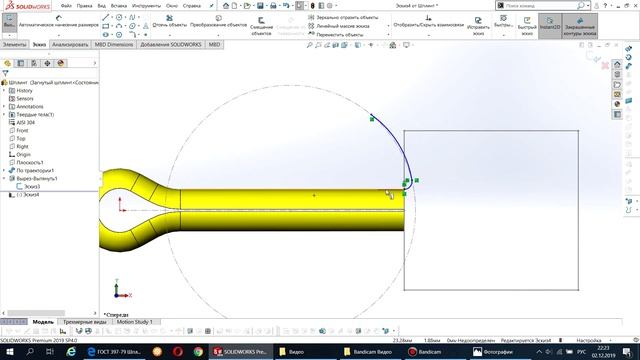Open the Инструменты menu
640x360 pixels.
[147, 6]
